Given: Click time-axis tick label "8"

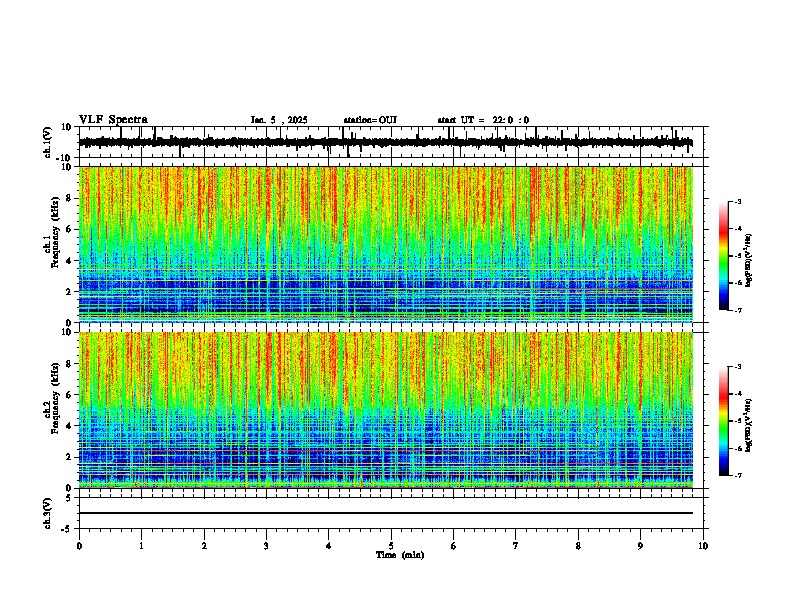Looking at the screenshot, I should coord(578,546).
